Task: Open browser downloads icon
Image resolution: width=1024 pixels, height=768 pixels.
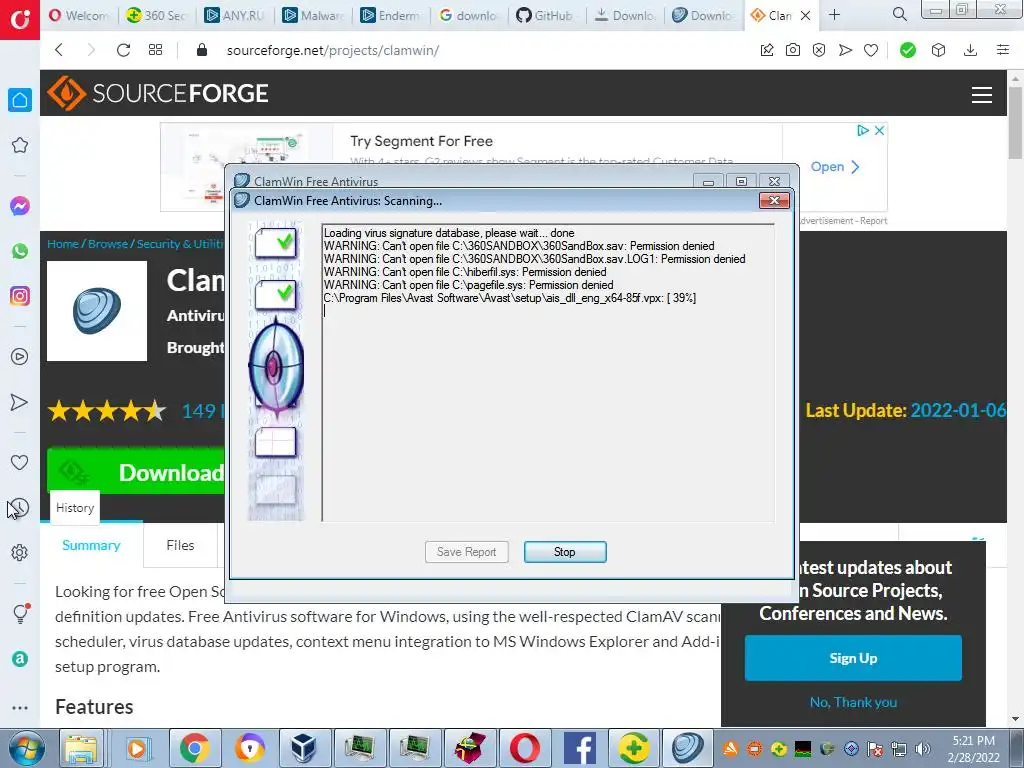Action: (x=970, y=50)
